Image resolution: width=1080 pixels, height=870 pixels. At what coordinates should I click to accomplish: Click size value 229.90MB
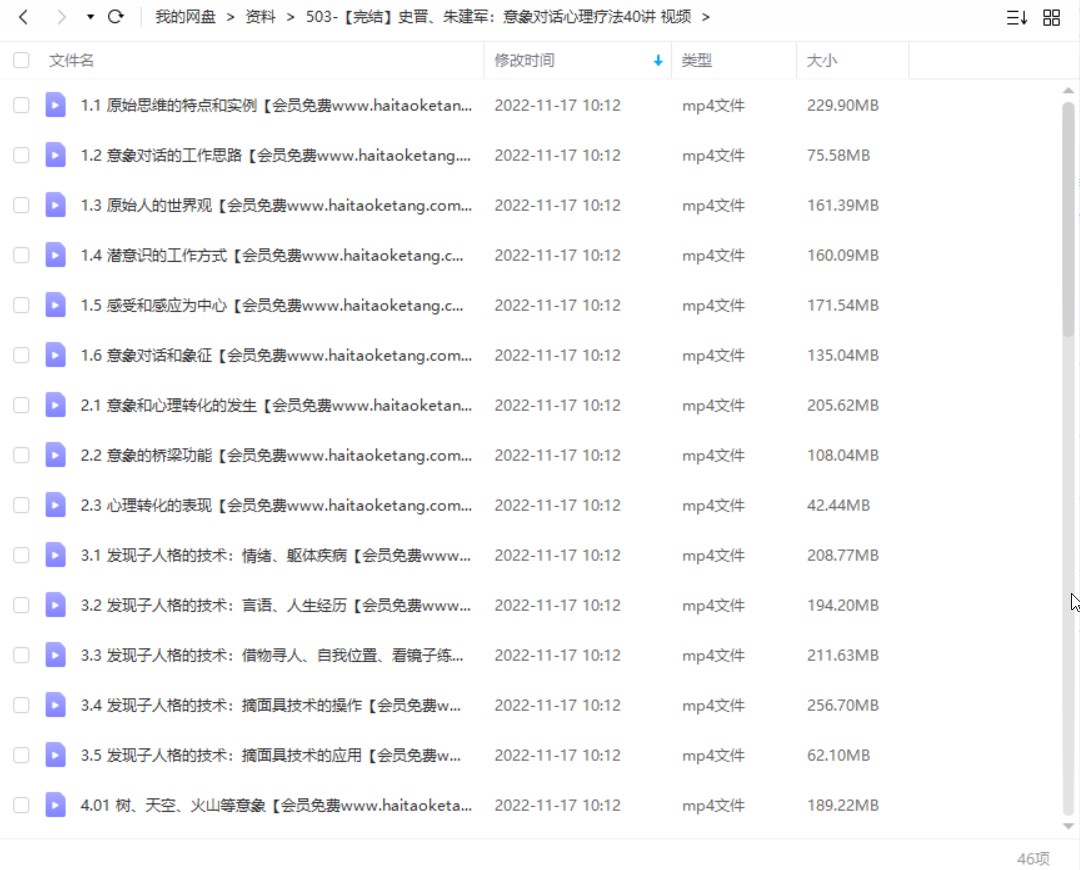[843, 105]
